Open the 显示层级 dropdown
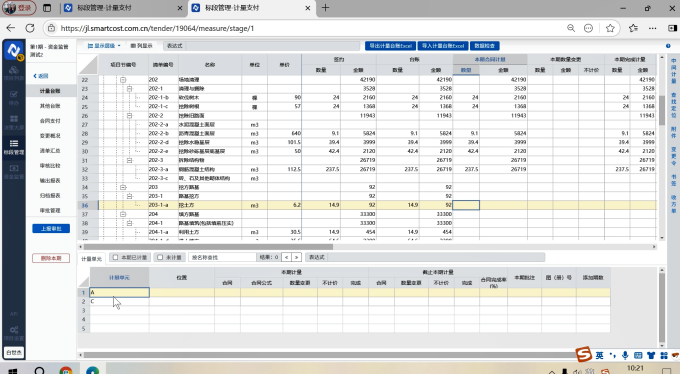 coord(104,46)
